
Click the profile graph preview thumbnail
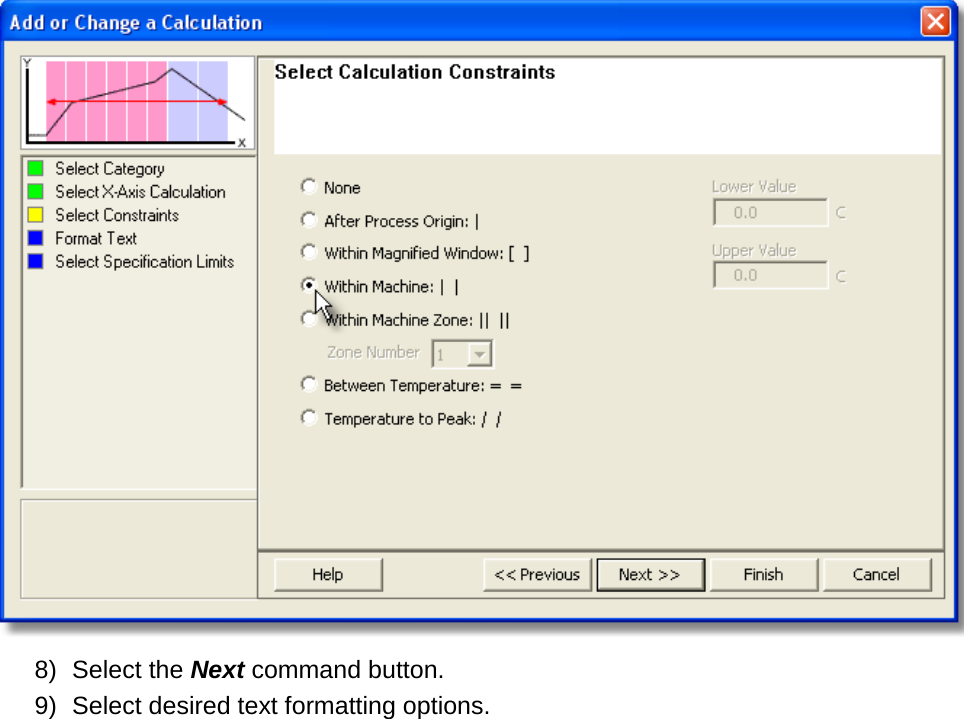[138, 102]
